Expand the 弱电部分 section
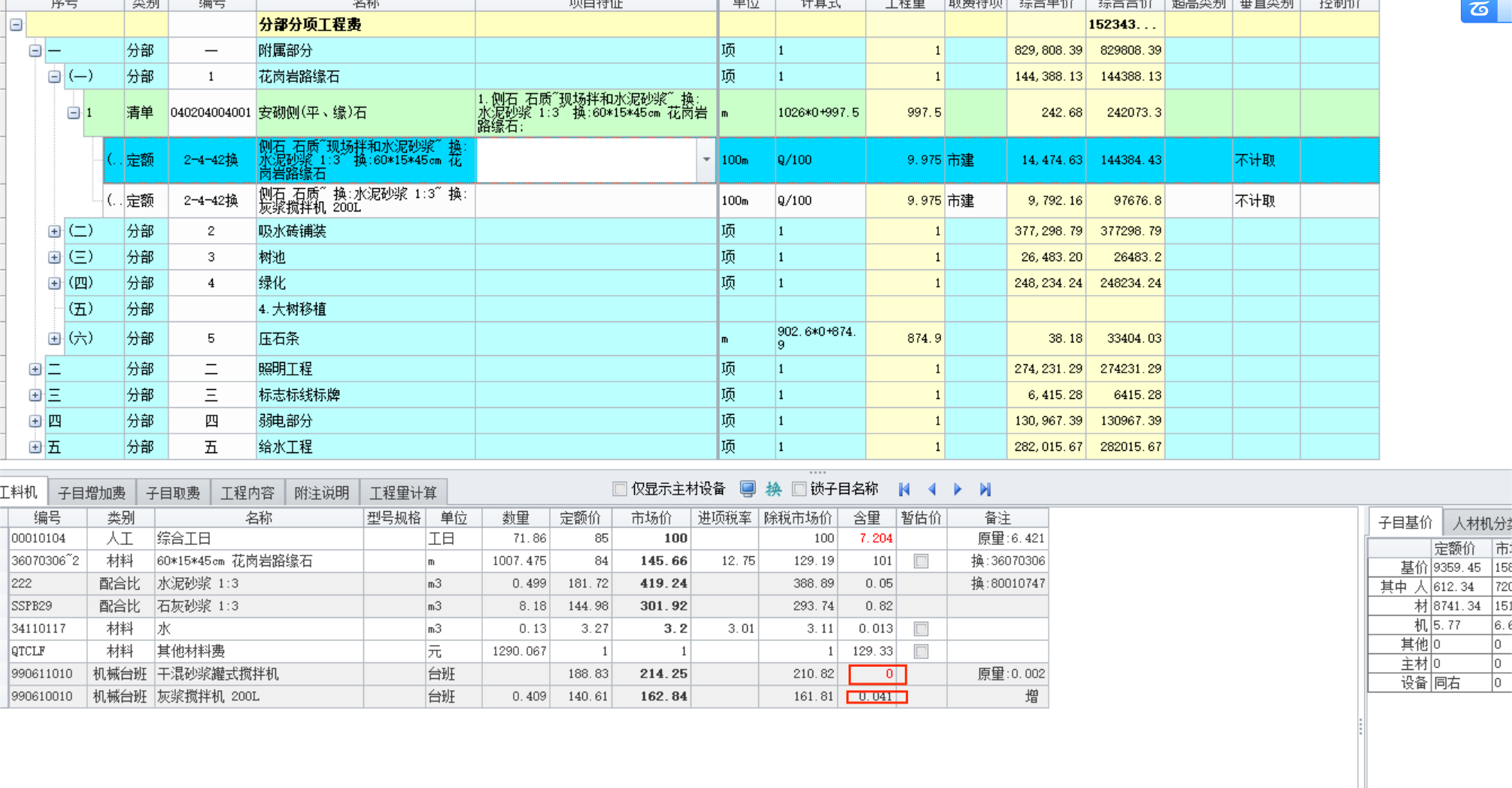The width and height of the screenshot is (1512, 788). click(x=35, y=421)
